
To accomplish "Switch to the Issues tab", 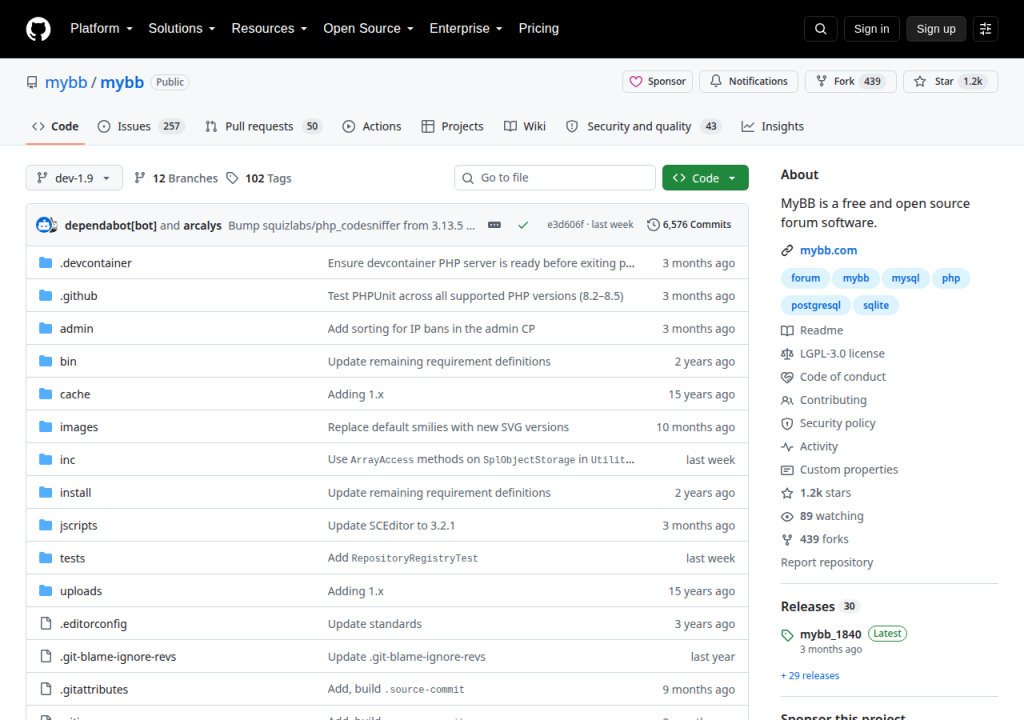I will (x=141, y=126).
